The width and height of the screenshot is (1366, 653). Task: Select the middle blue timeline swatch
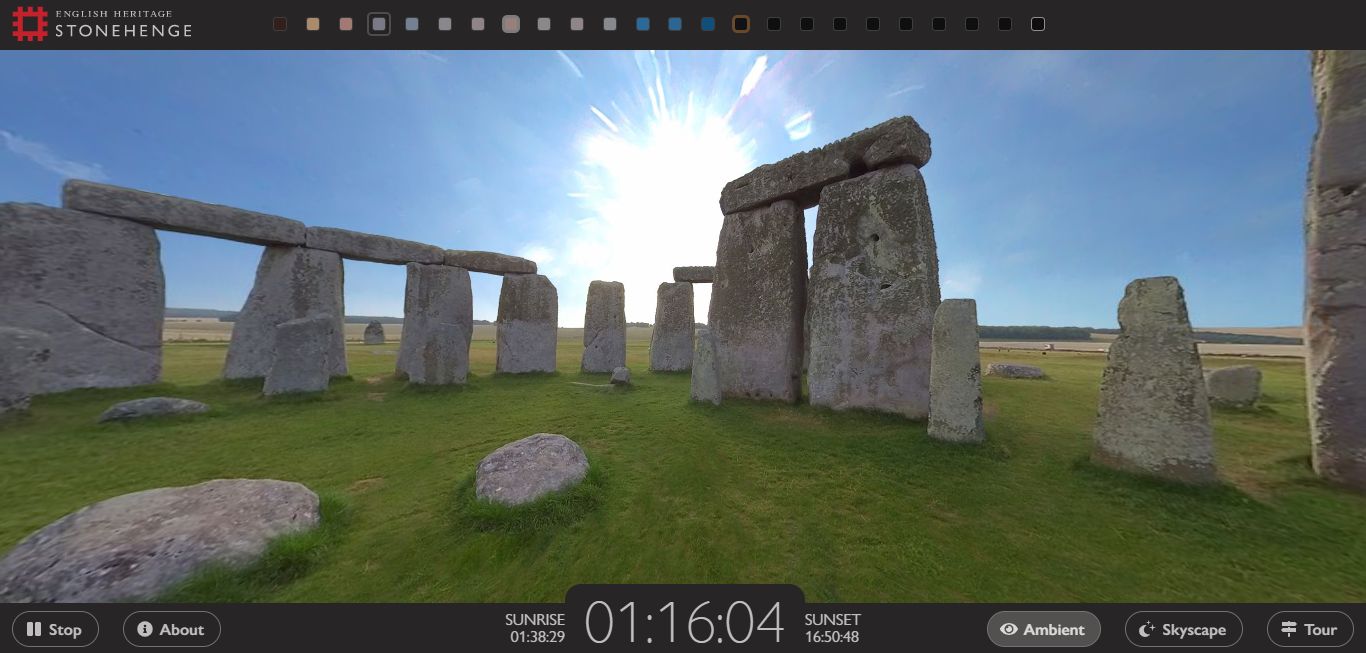tap(676, 24)
